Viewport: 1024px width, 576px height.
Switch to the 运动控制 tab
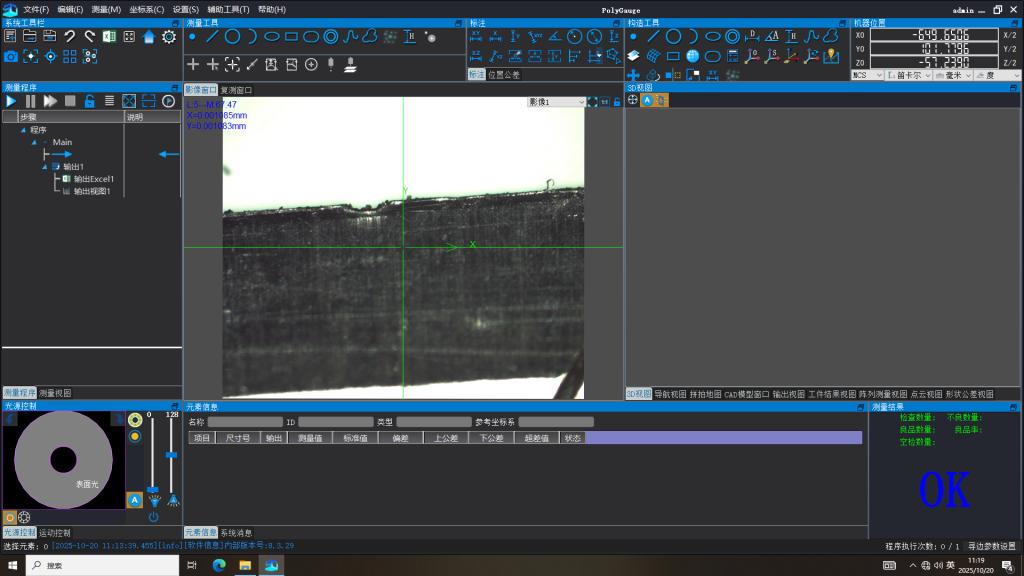pos(55,533)
